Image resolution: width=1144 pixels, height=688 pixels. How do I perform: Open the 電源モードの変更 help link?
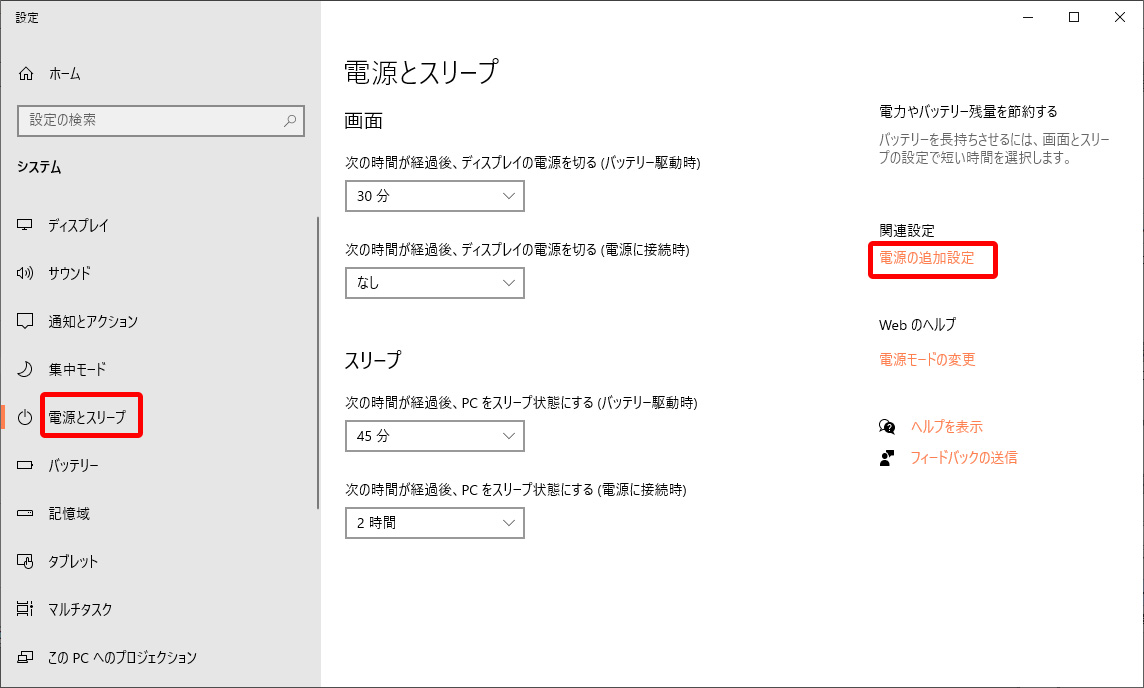pos(927,359)
